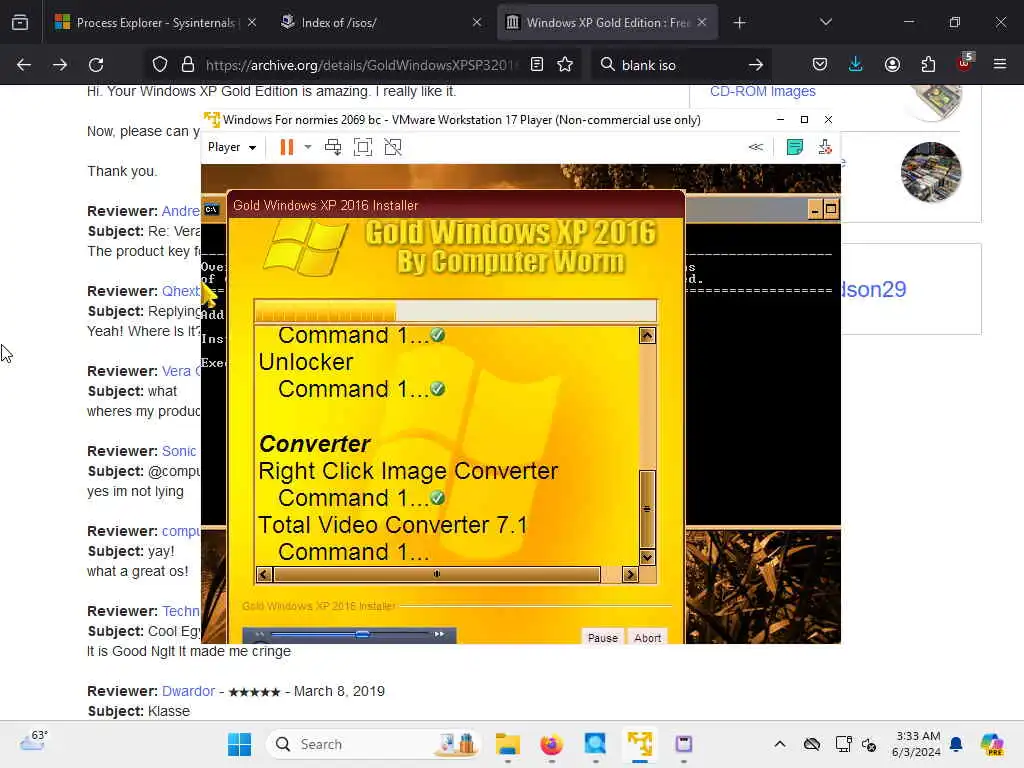List all tabs with the chevron

tap(825, 22)
